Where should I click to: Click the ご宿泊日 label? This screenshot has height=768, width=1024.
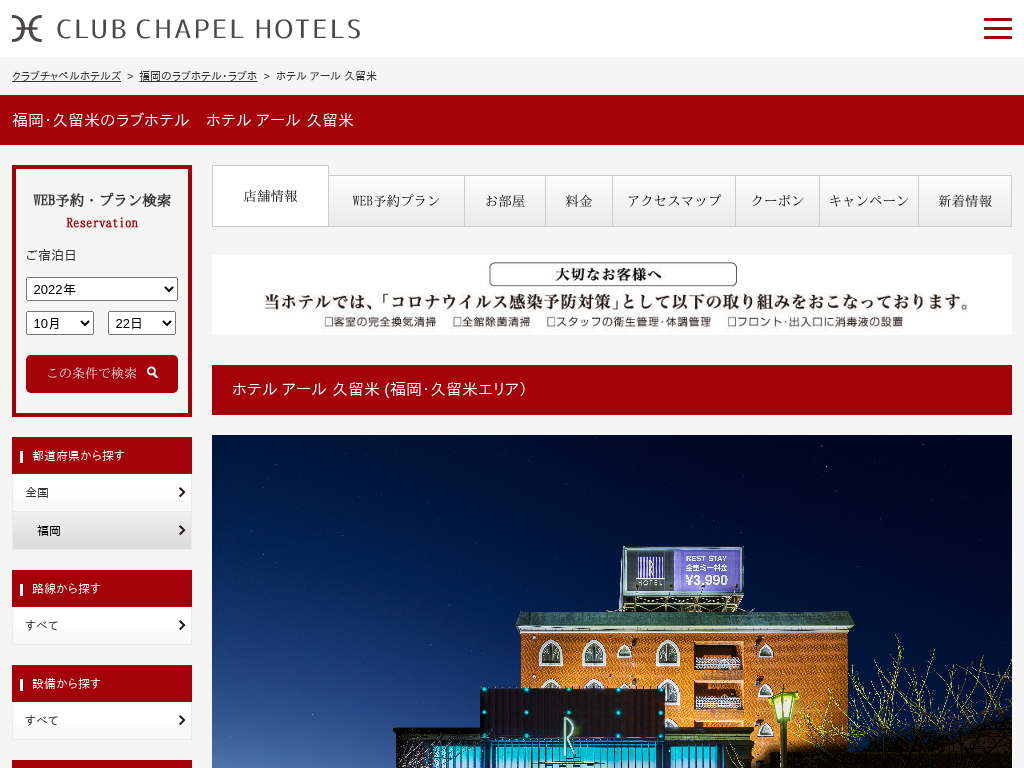coord(51,255)
